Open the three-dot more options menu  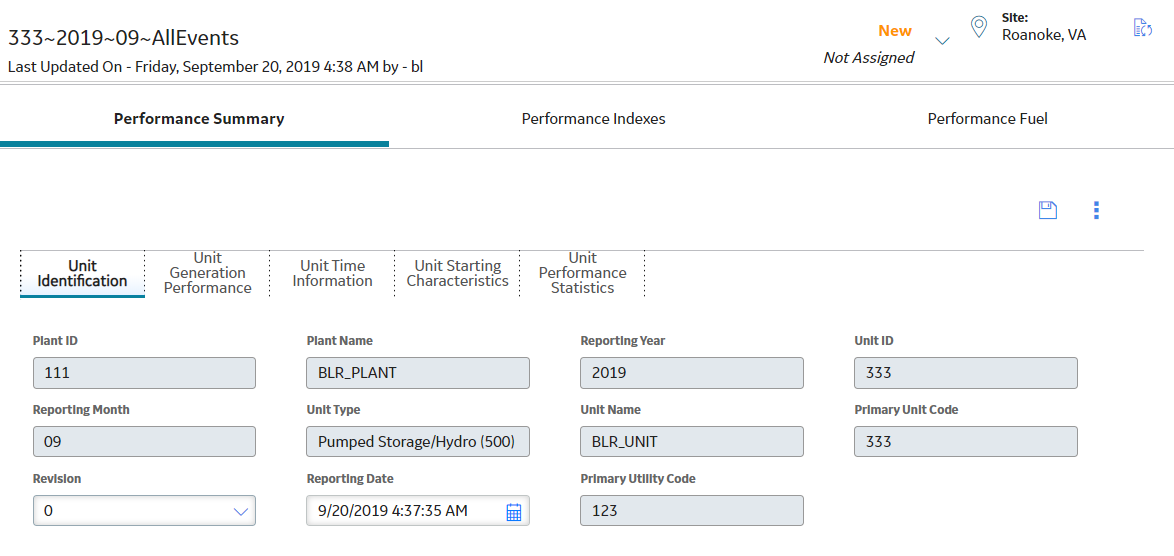(1096, 210)
